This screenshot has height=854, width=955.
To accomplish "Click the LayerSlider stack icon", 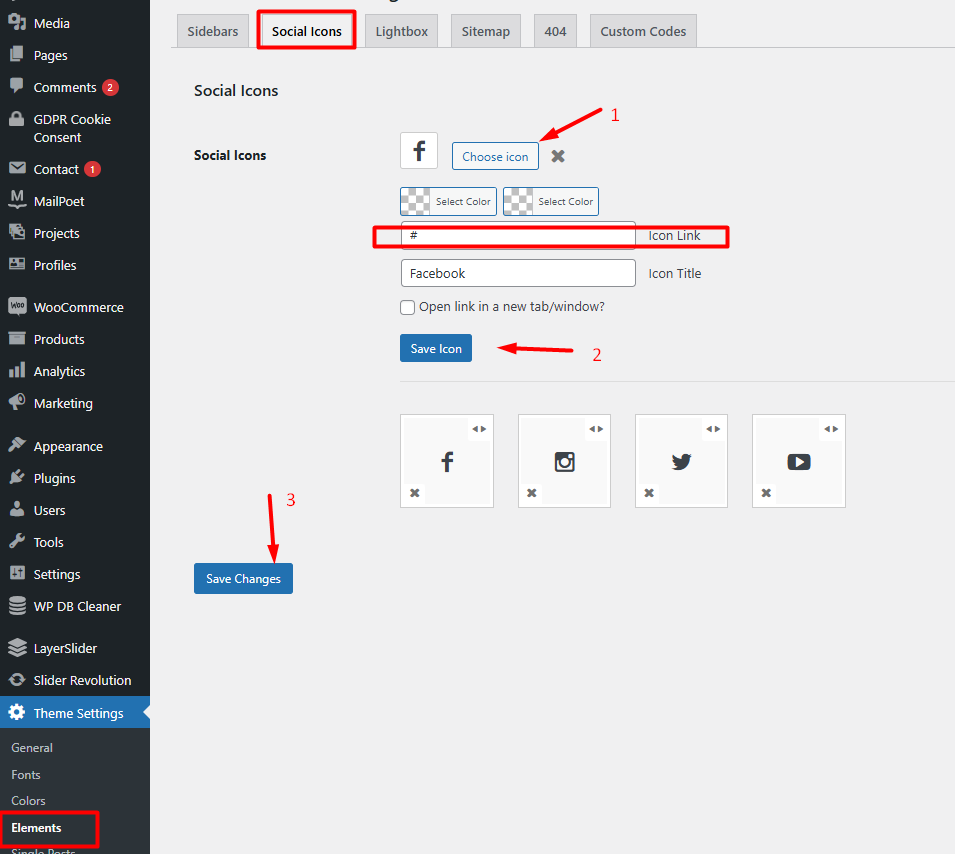I will [x=17, y=648].
